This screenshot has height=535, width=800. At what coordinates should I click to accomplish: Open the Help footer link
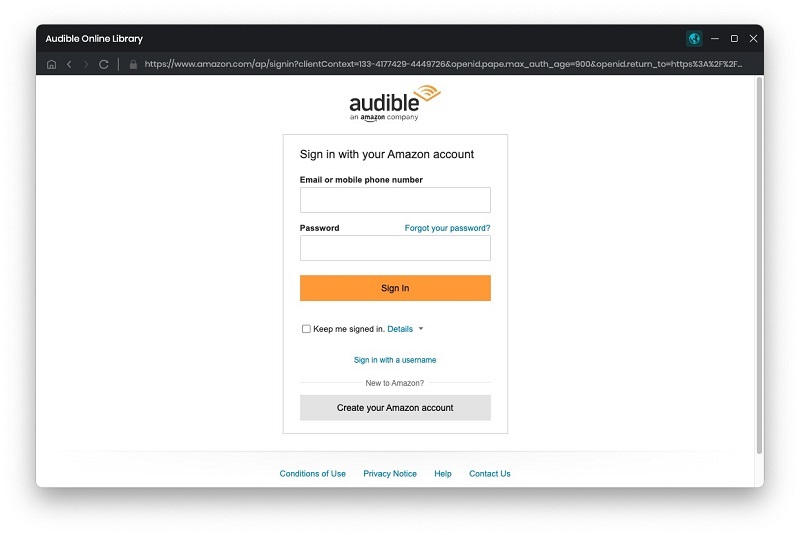click(x=443, y=474)
